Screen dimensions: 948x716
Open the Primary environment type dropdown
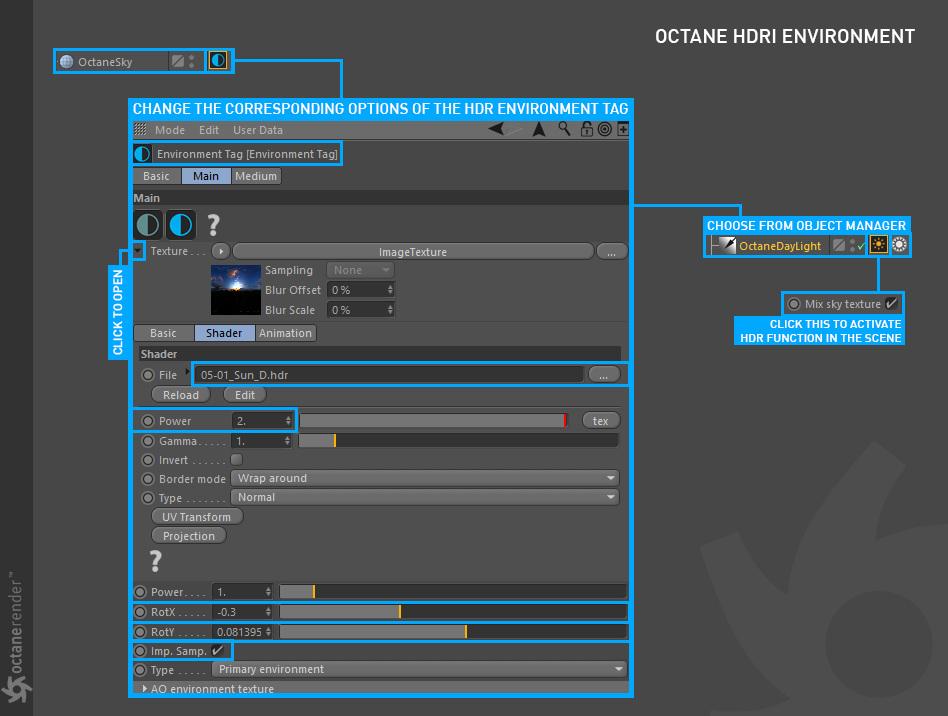[x=419, y=669]
